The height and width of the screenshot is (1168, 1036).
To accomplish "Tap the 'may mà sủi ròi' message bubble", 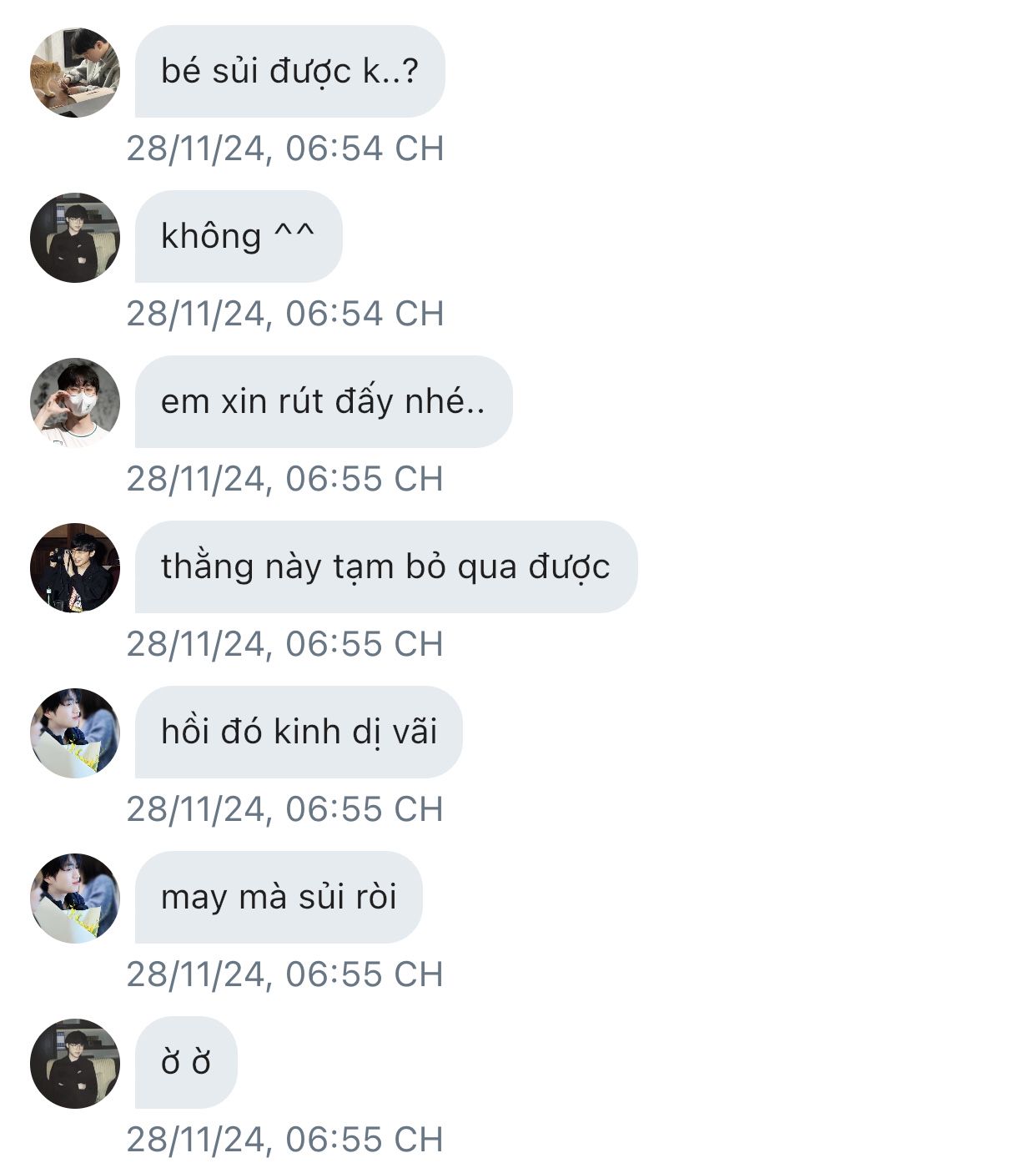I will [279, 898].
